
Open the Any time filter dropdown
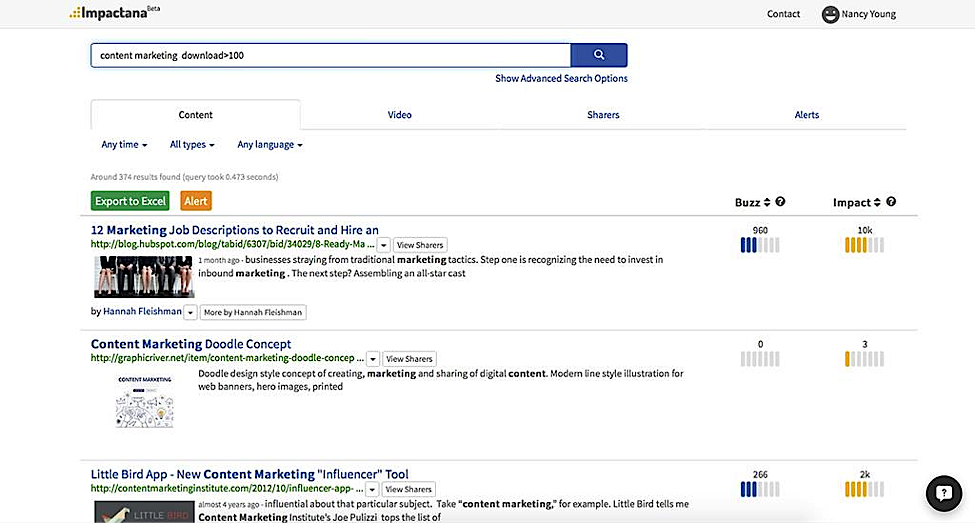[x=124, y=144]
